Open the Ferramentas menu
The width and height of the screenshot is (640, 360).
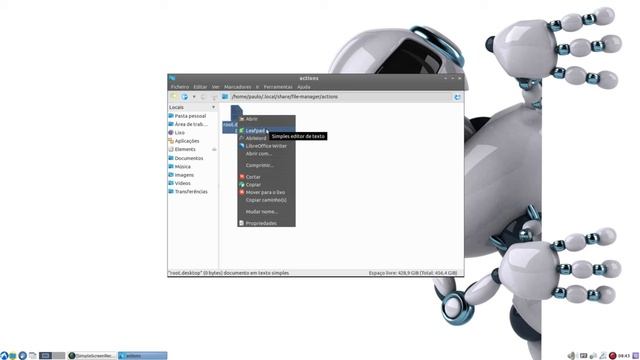click(278, 87)
